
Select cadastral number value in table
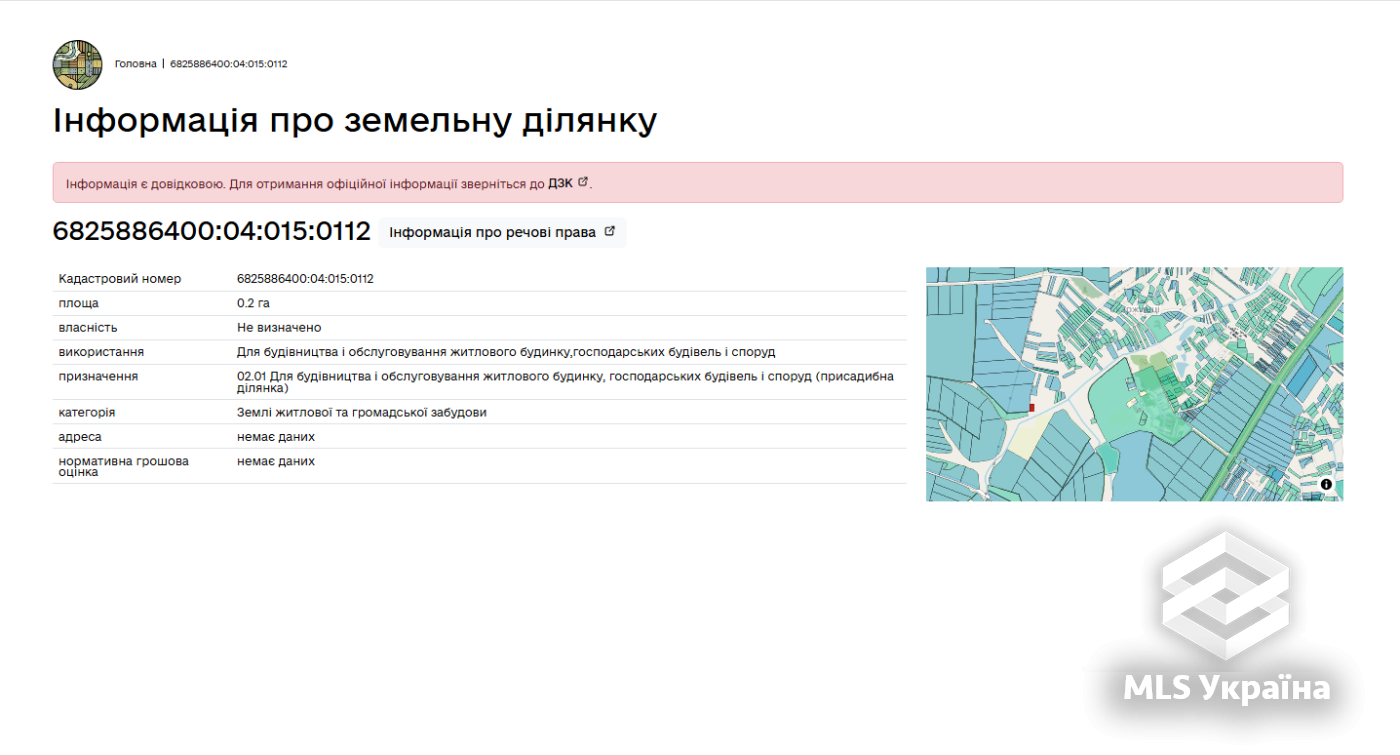tap(305, 279)
